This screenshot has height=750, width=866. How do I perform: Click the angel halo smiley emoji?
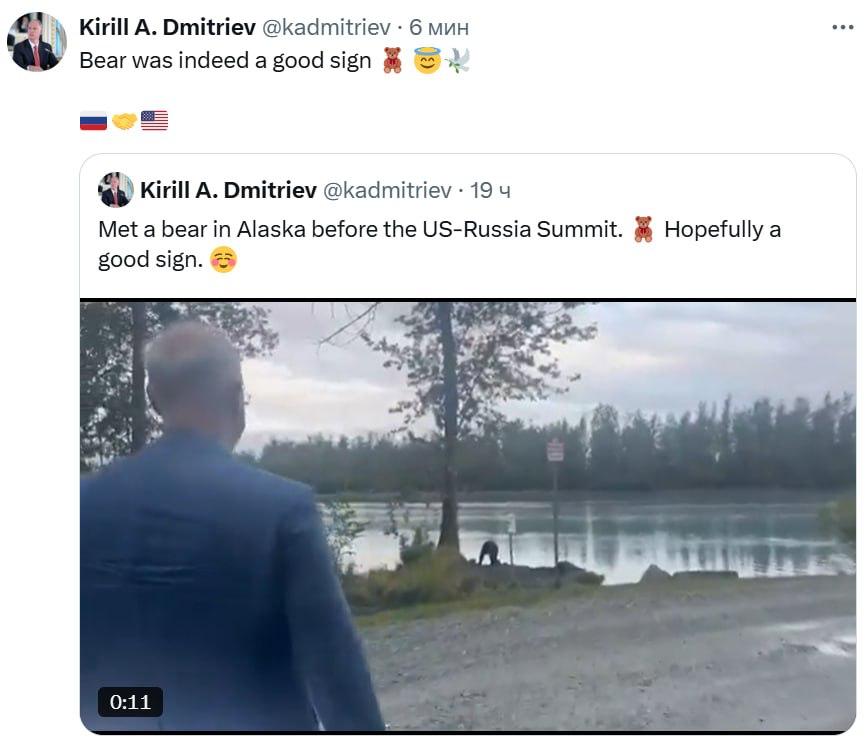pos(427,61)
